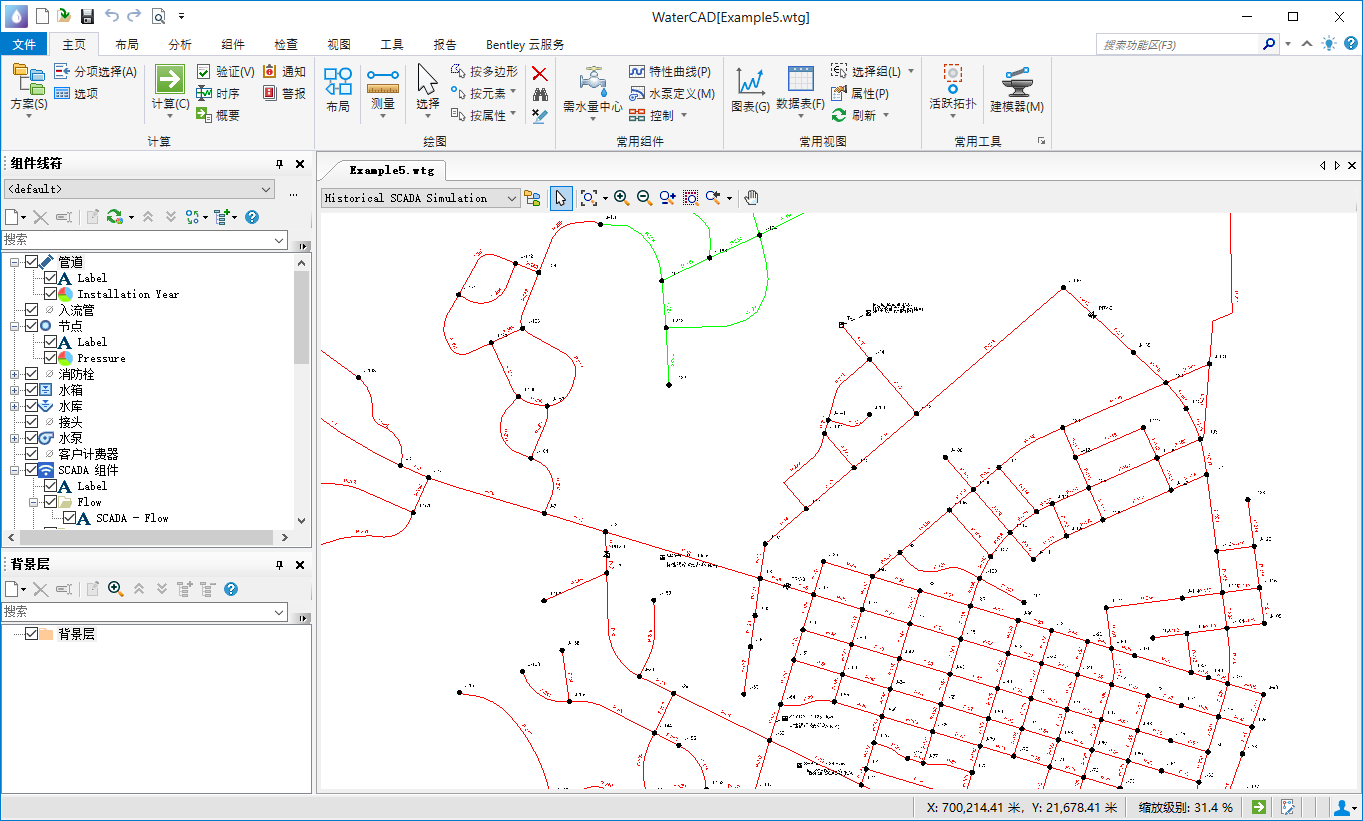Open the <default> symbology dropdown
Screen dimensions: 1363x821
[x=139, y=189]
